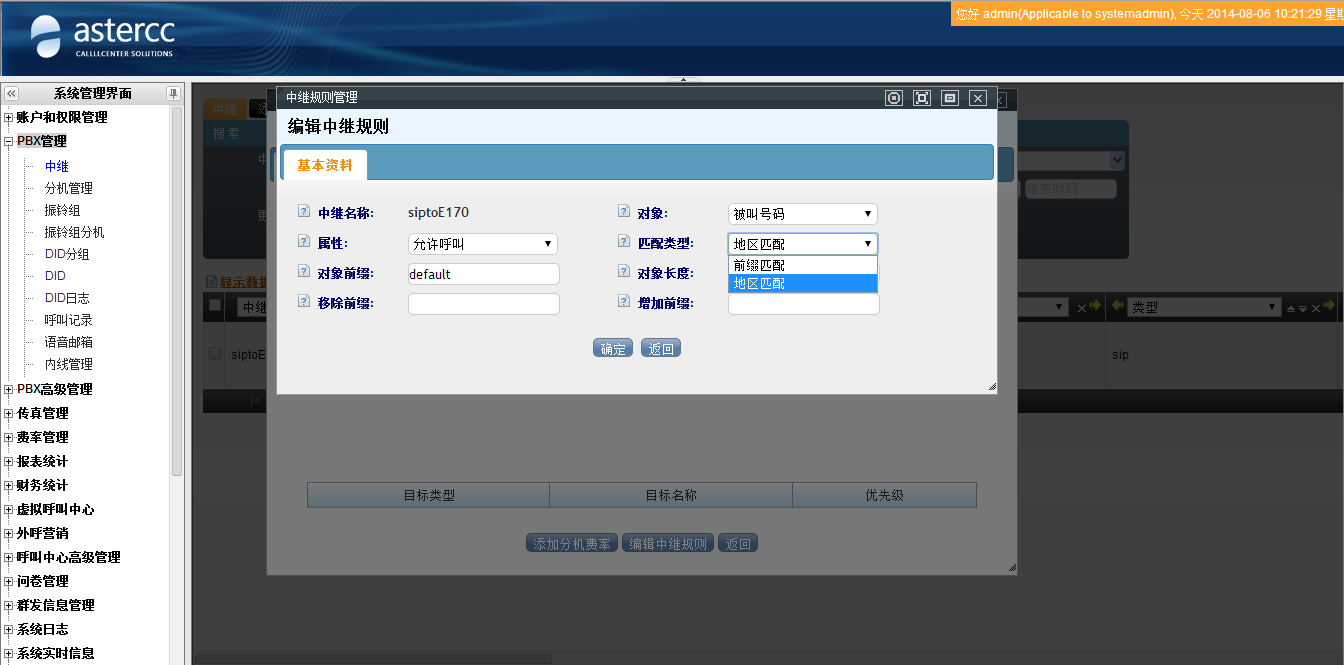Click the help icon next to 属性
The height and width of the screenshot is (665, 1344).
(304, 242)
